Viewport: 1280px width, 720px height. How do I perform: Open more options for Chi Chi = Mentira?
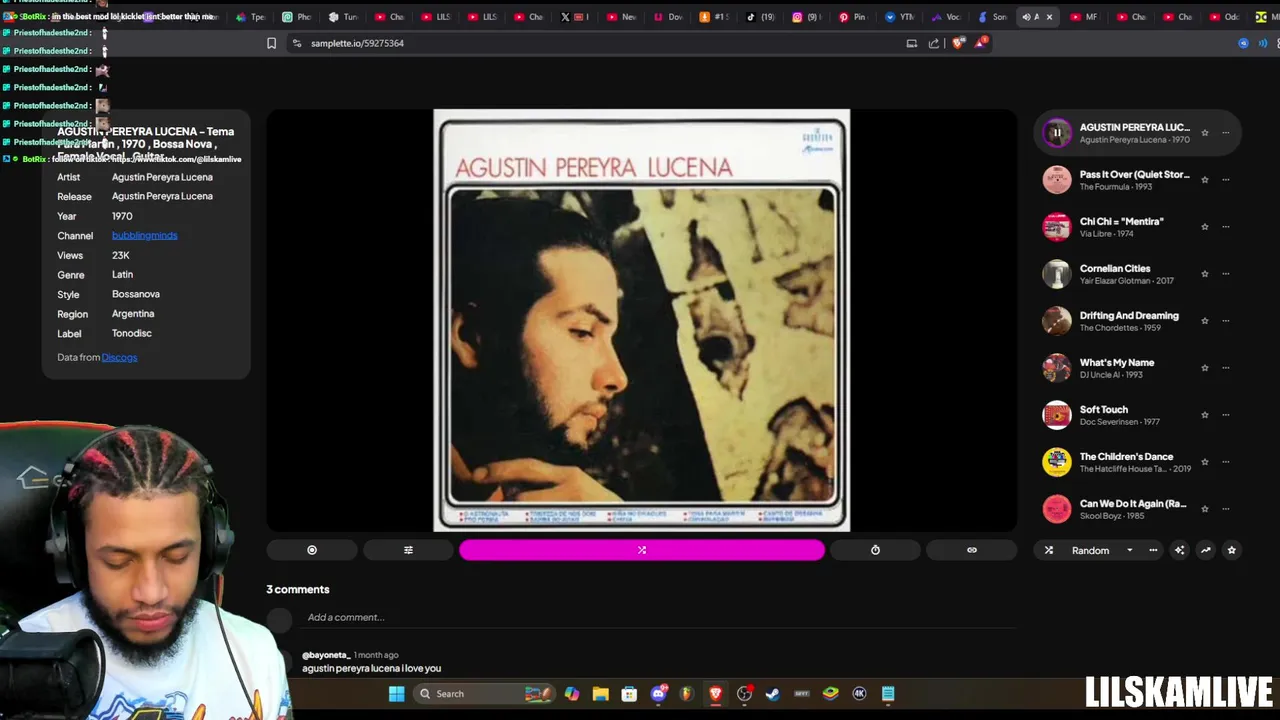(x=1226, y=227)
